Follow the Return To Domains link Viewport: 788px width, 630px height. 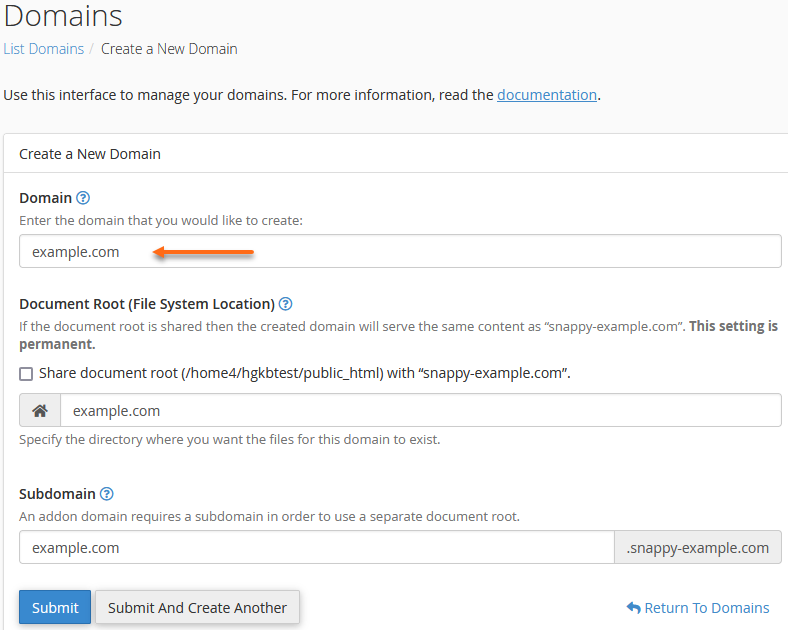[706, 608]
